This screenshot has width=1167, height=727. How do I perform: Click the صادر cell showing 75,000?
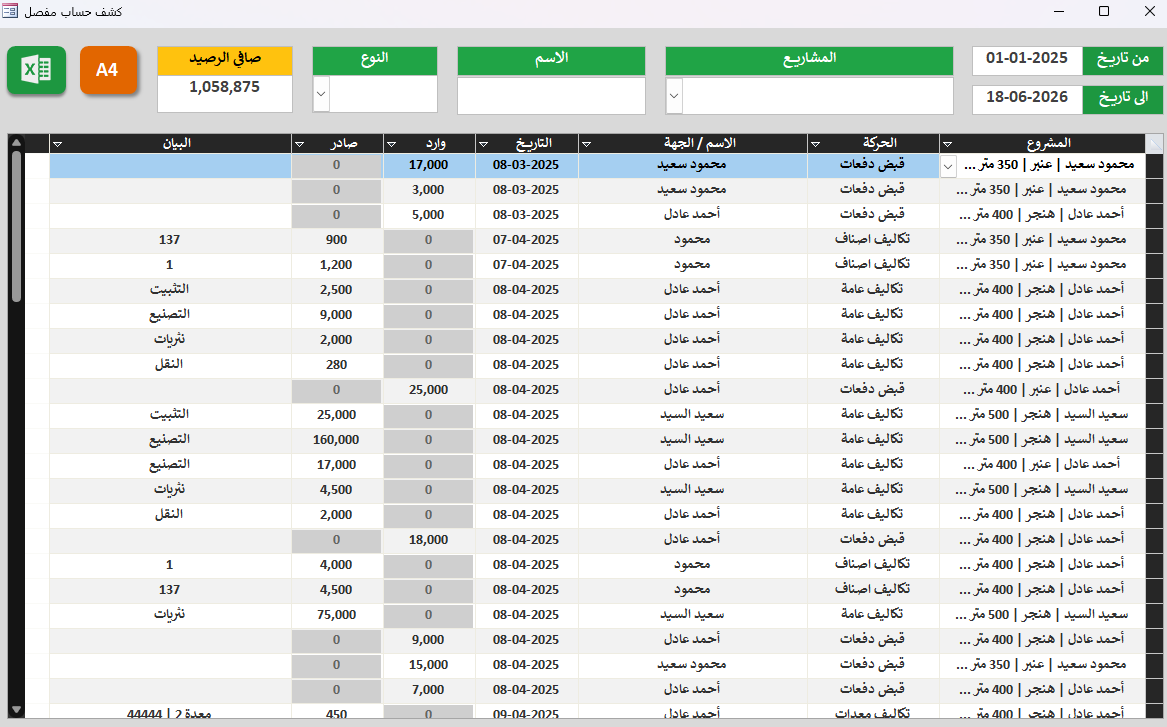(x=336, y=615)
